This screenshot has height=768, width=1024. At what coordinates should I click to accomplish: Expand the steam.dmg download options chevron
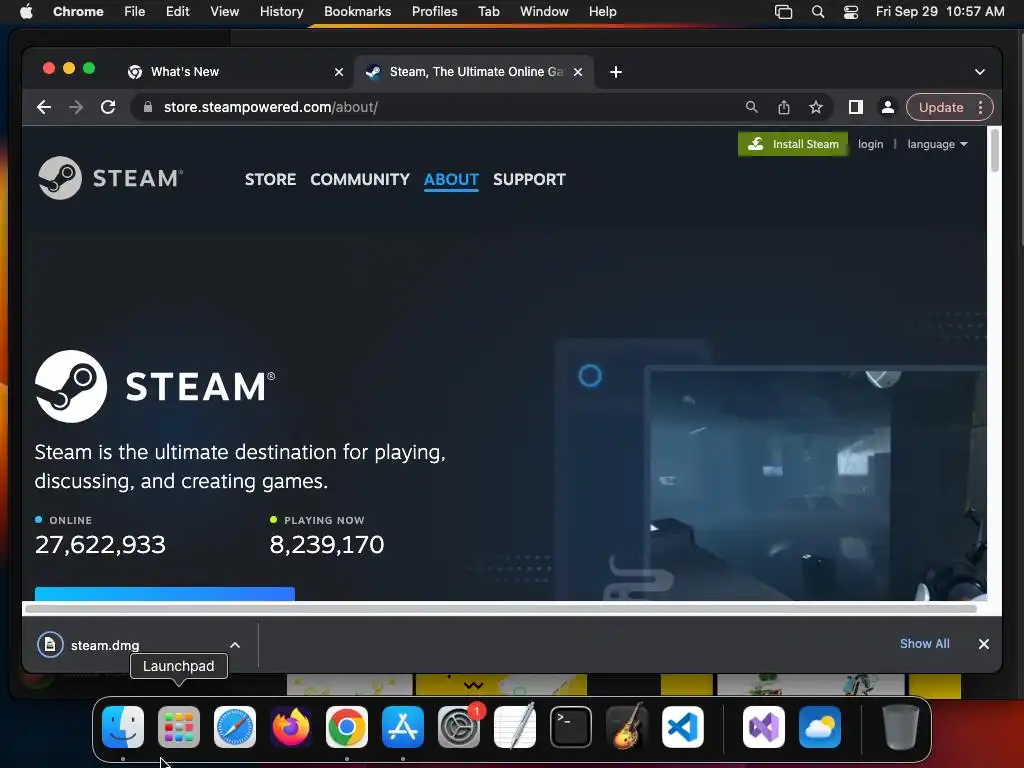(x=235, y=645)
